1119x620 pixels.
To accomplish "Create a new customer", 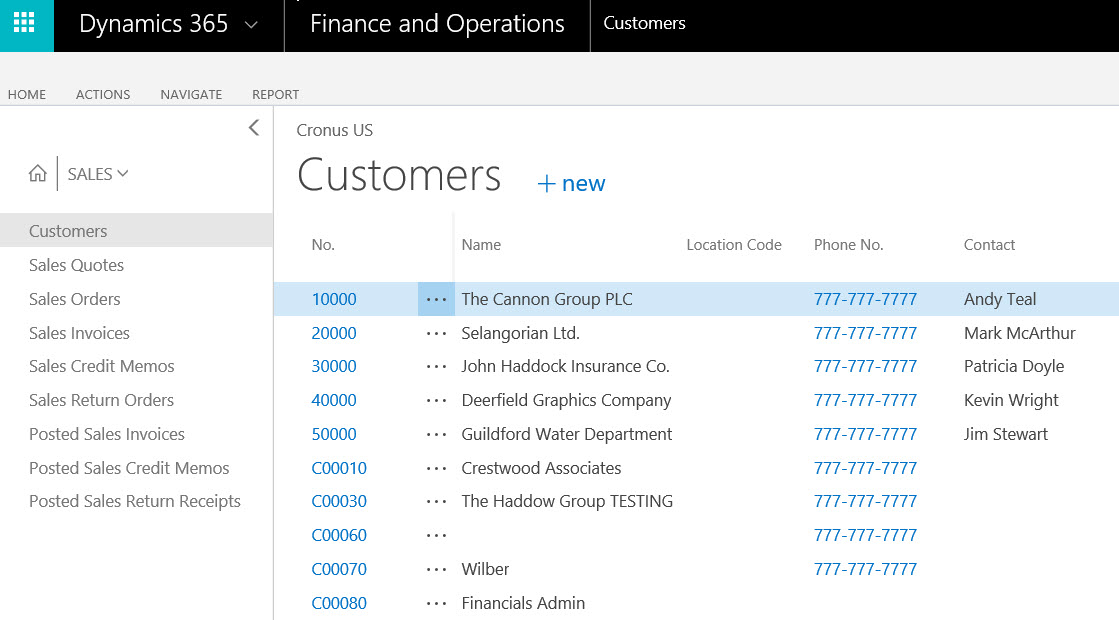I will pos(571,184).
